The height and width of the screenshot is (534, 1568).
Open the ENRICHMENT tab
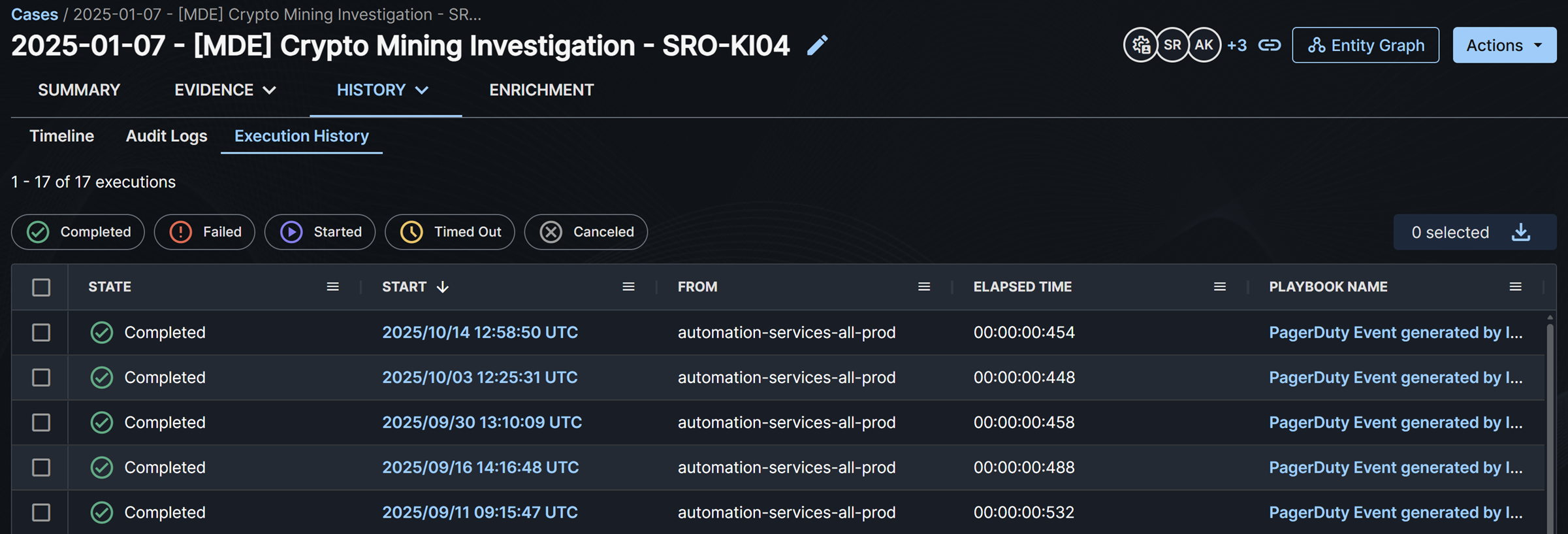pyautogui.click(x=541, y=90)
